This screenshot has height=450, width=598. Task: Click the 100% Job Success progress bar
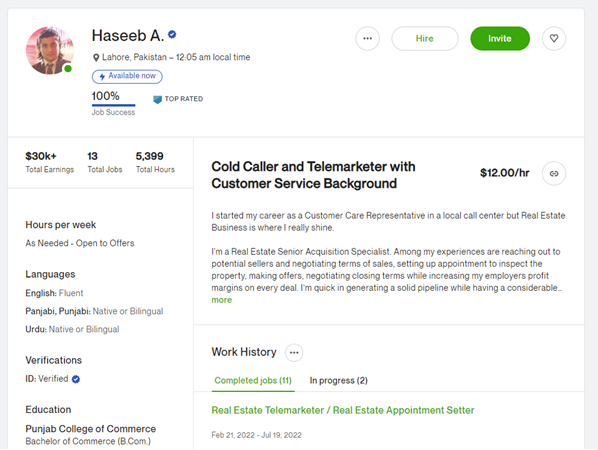coord(113,105)
